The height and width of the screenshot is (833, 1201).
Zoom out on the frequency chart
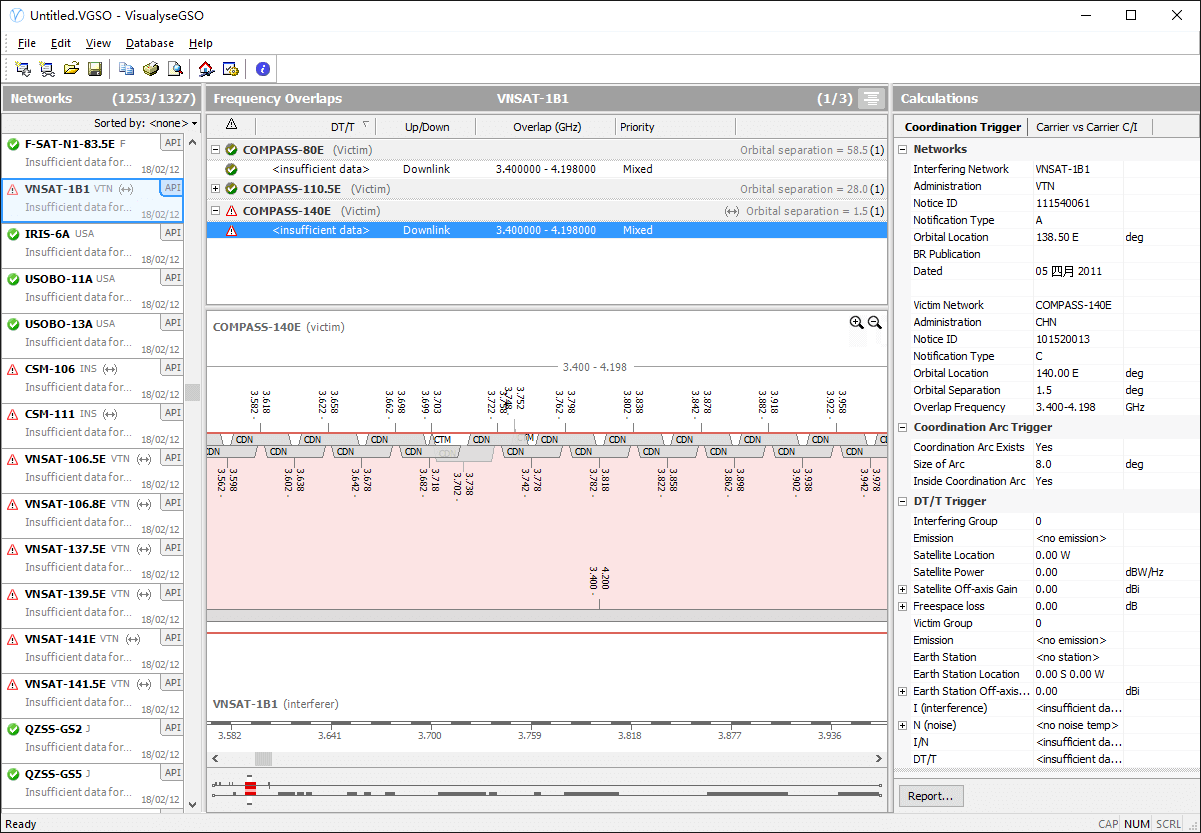pos(874,323)
